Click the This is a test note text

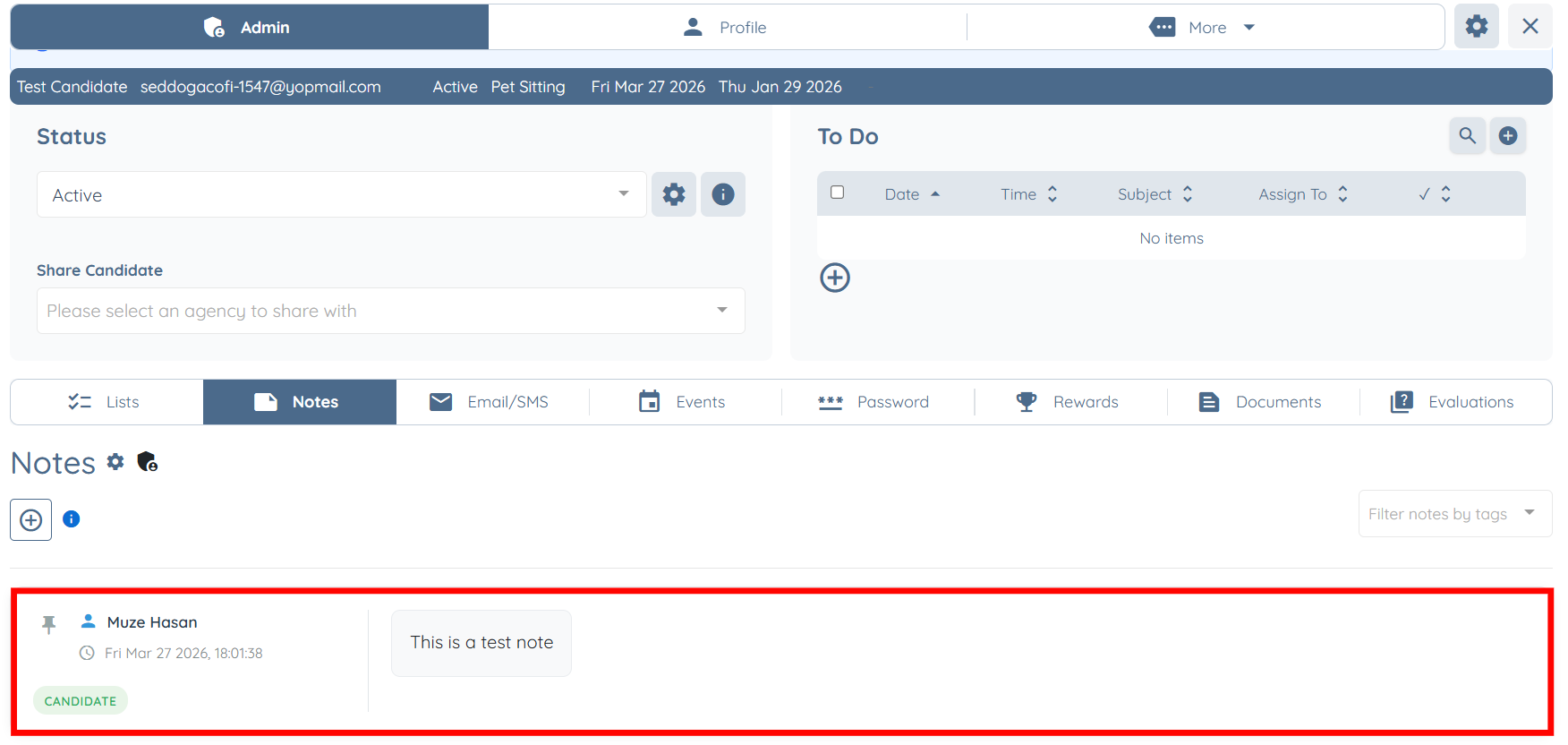point(481,642)
